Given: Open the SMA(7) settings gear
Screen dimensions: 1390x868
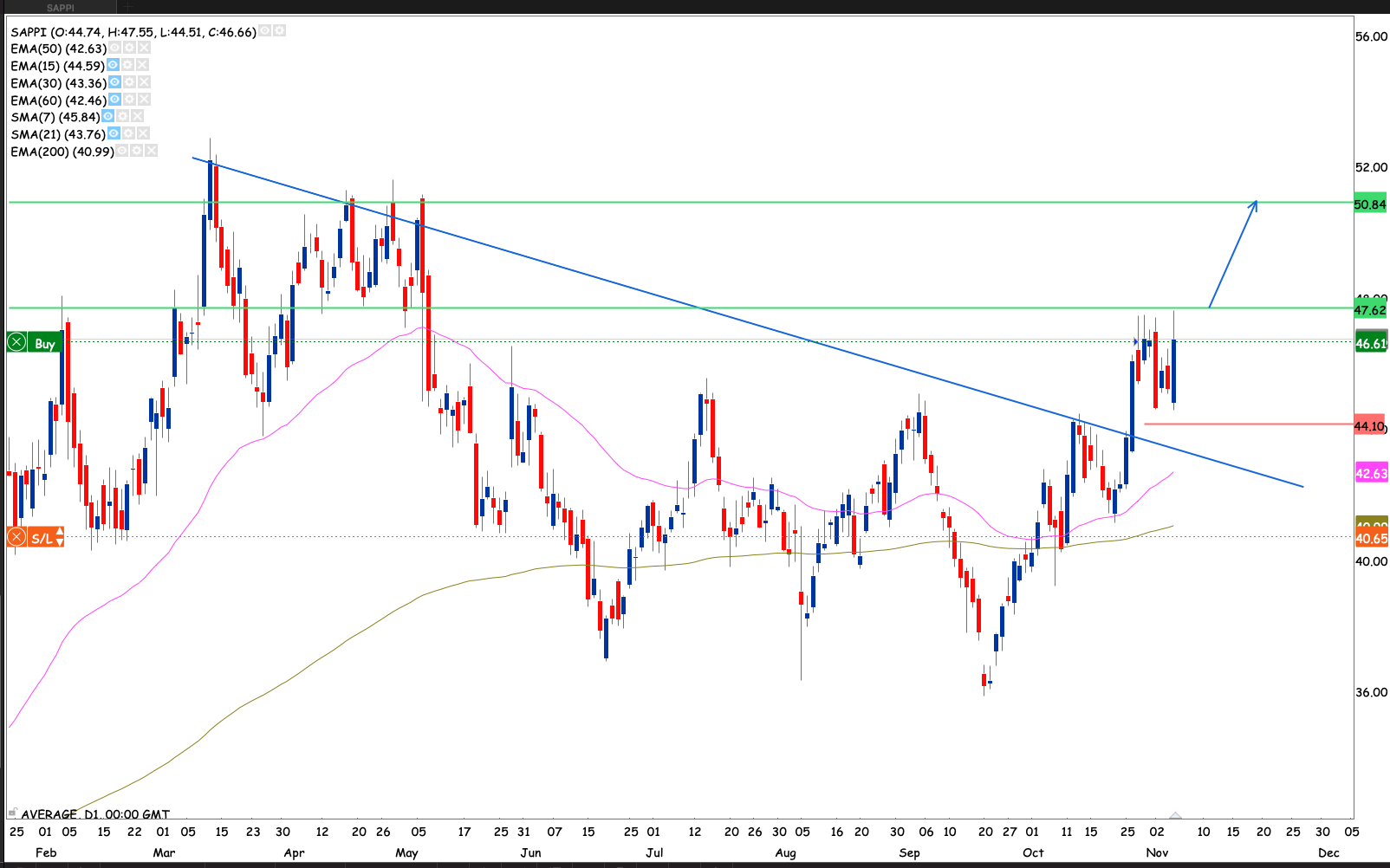Looking at the screenshot, I should [123, 116].
